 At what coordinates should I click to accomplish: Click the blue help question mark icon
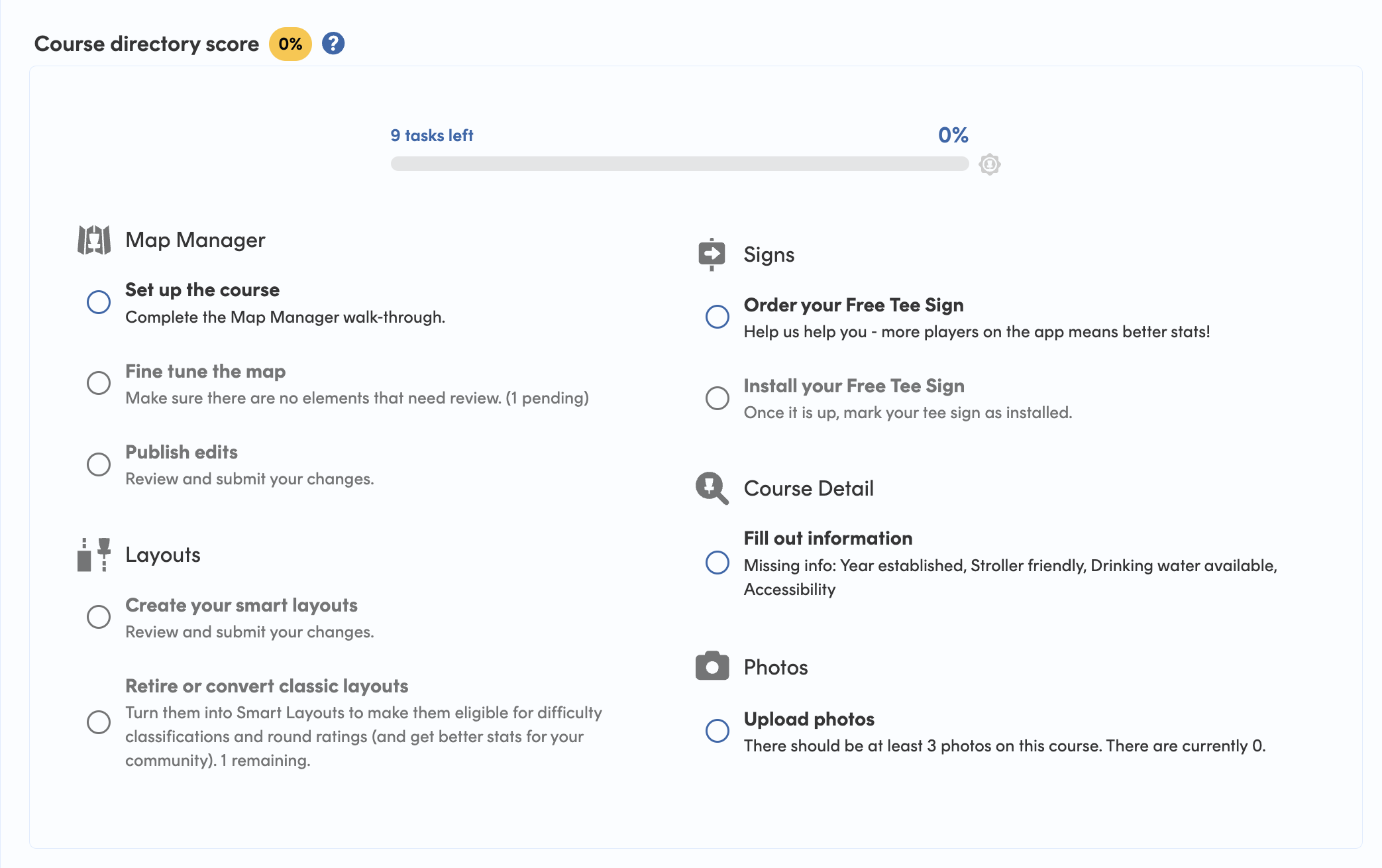coord(333,44)
